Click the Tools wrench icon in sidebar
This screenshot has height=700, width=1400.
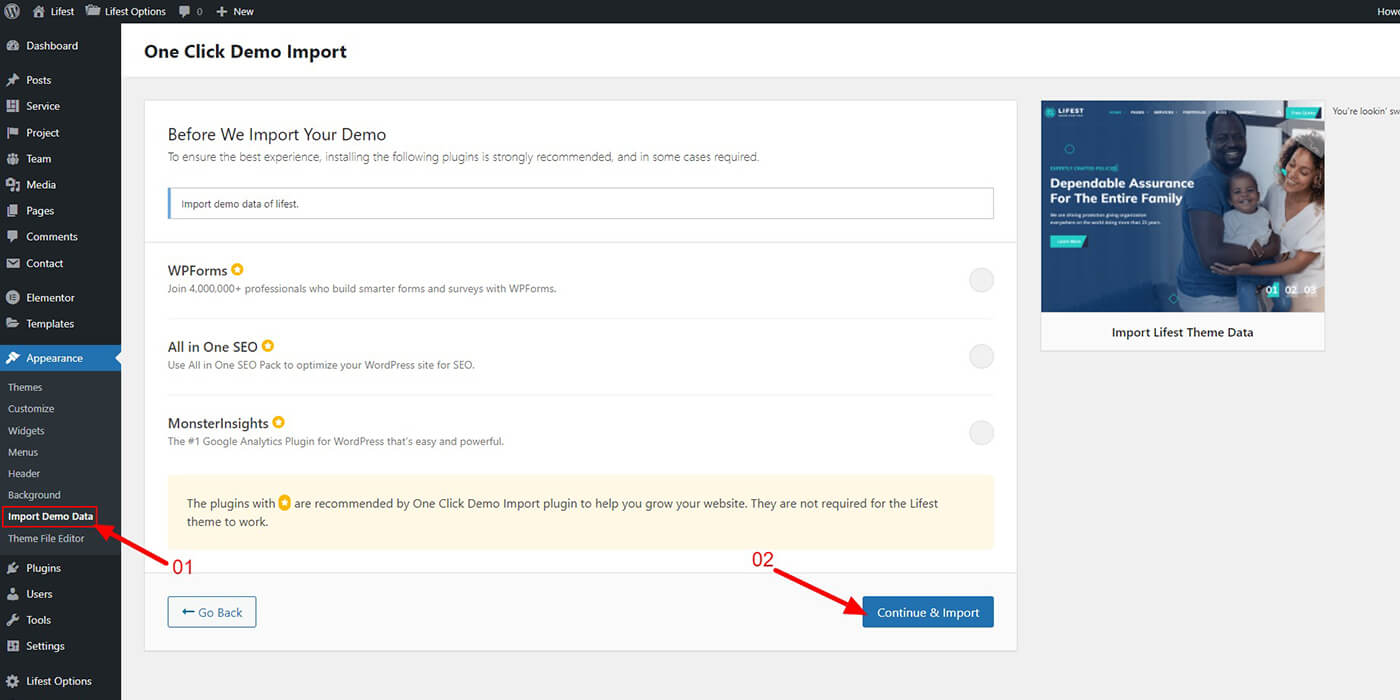[13, 620]
